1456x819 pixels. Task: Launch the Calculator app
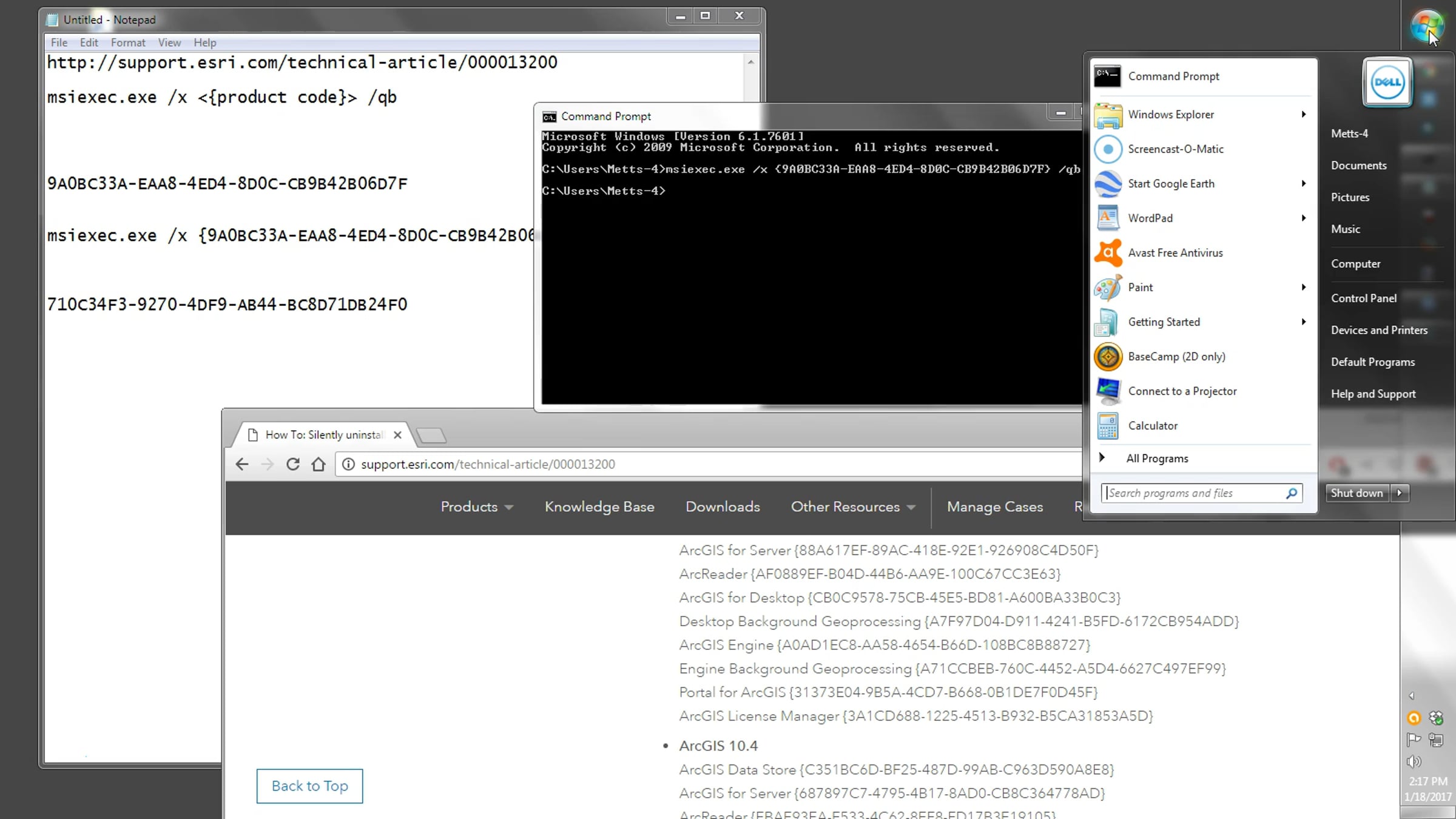tap(1152, 426)
